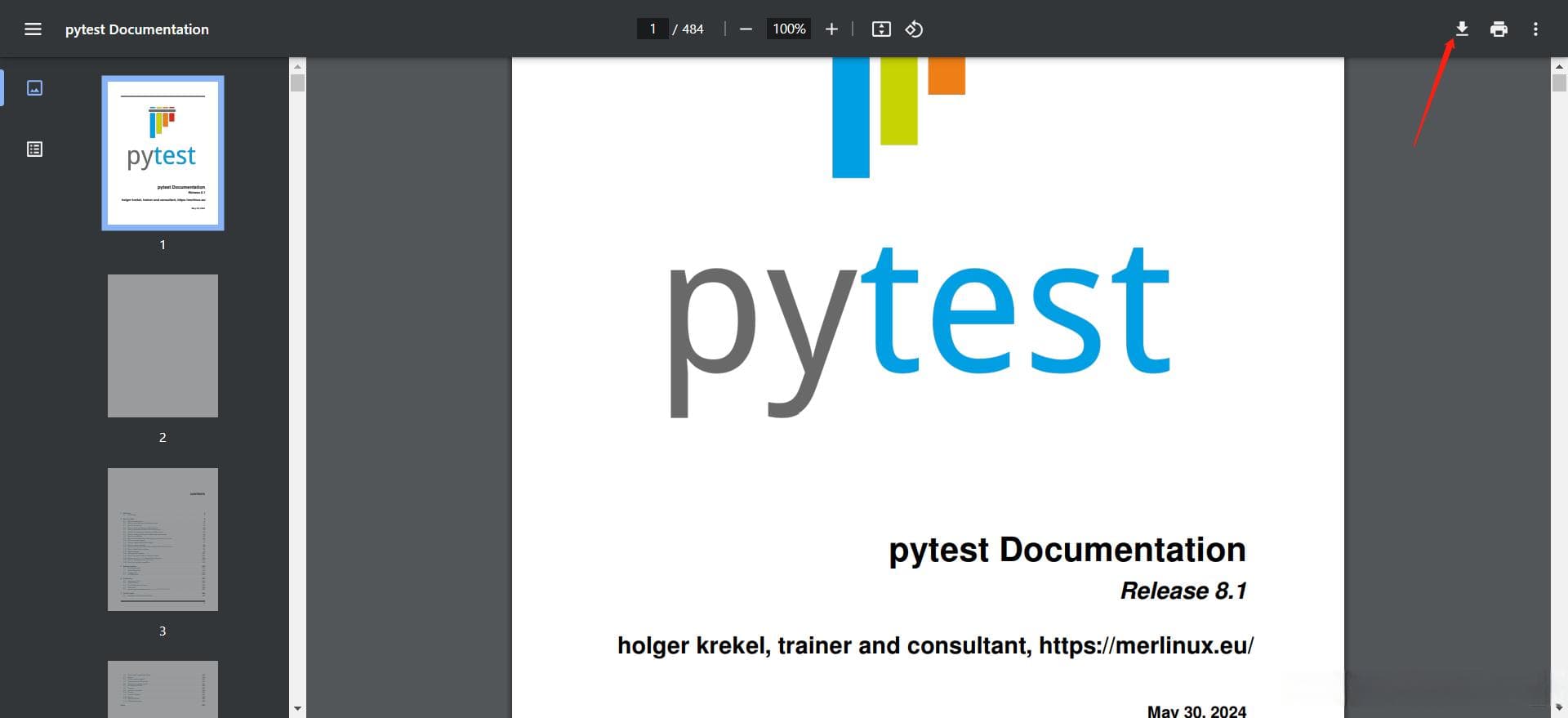Click the document scrollbar down arrow

click(1559, 707)
